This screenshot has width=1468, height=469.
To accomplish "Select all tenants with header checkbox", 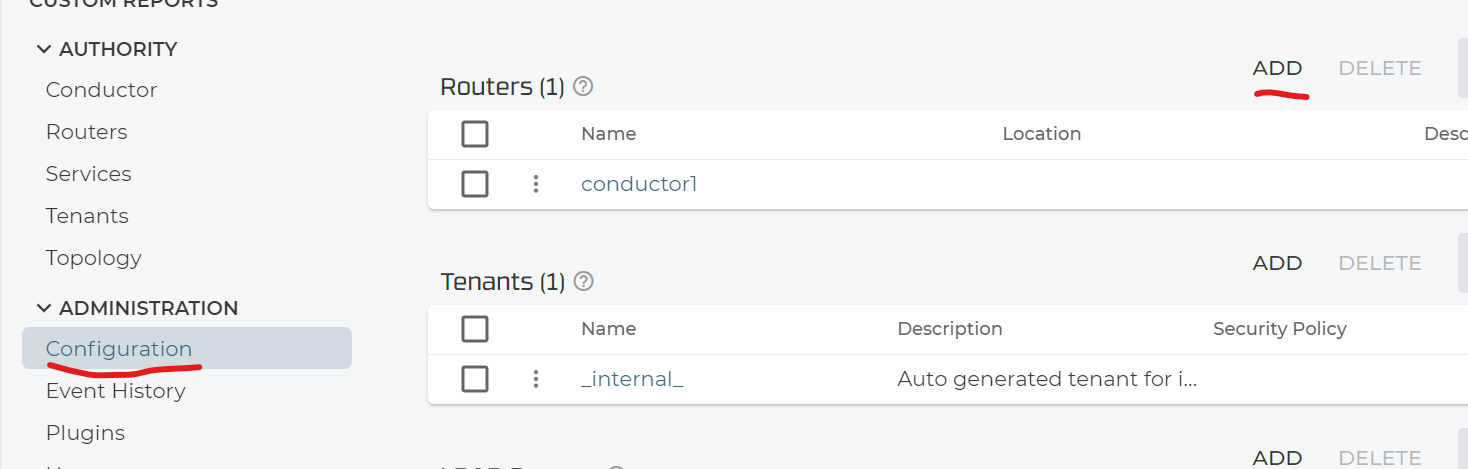I will coord(475,329).
